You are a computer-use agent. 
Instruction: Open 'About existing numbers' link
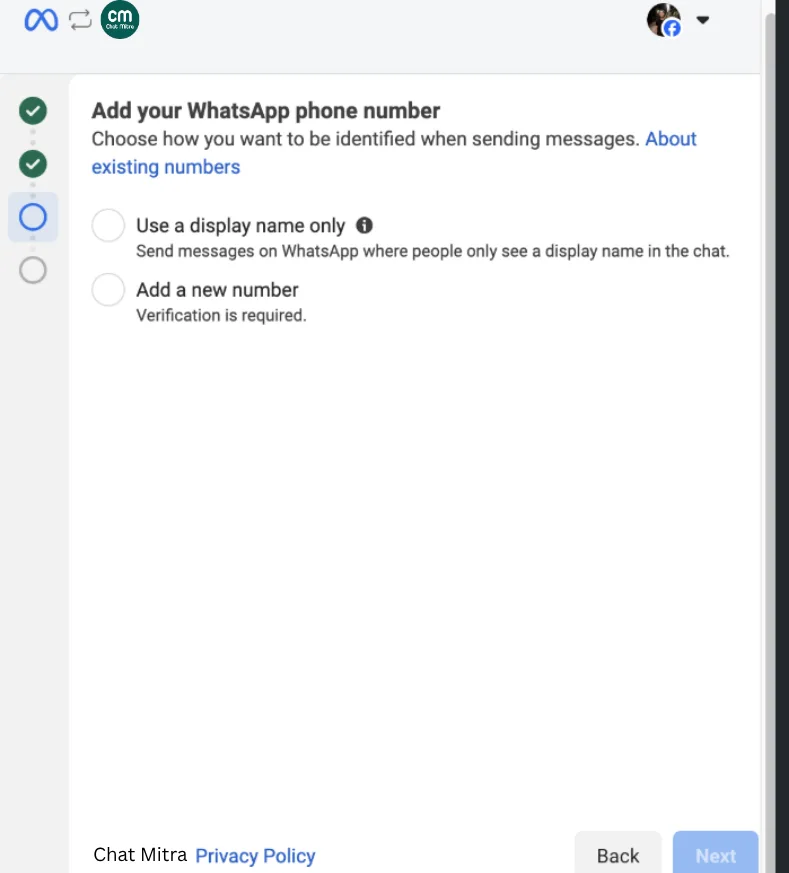tap(394, 153)
